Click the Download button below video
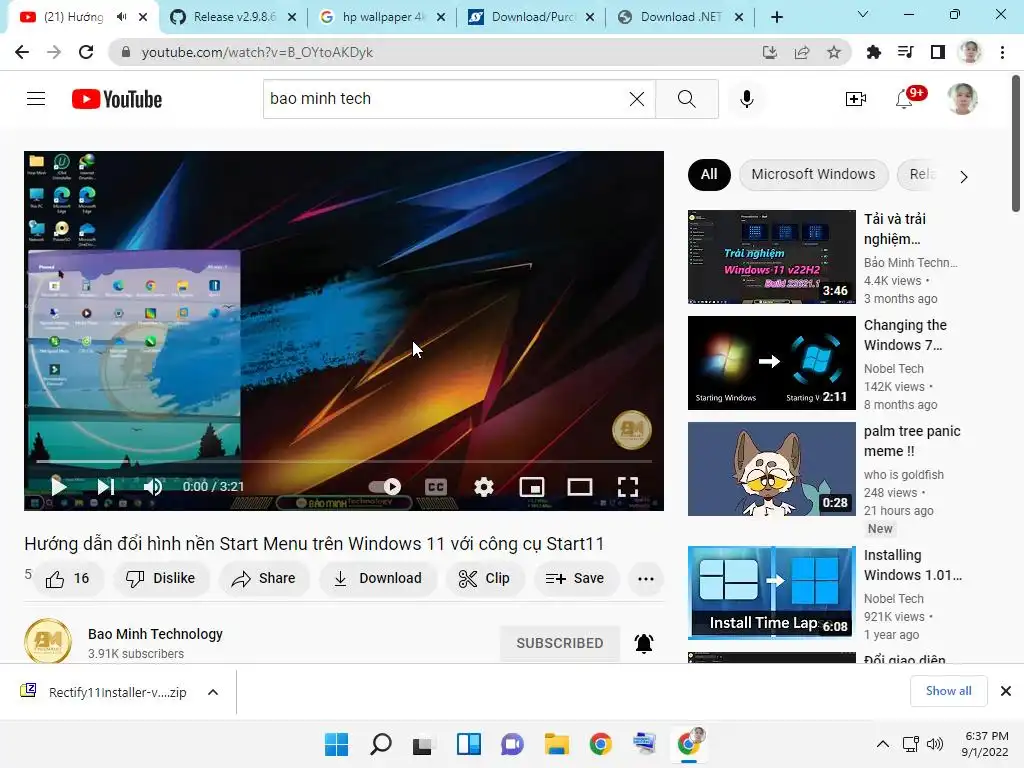The height and width of the screenshot is (768, 1024). point(377,579)
